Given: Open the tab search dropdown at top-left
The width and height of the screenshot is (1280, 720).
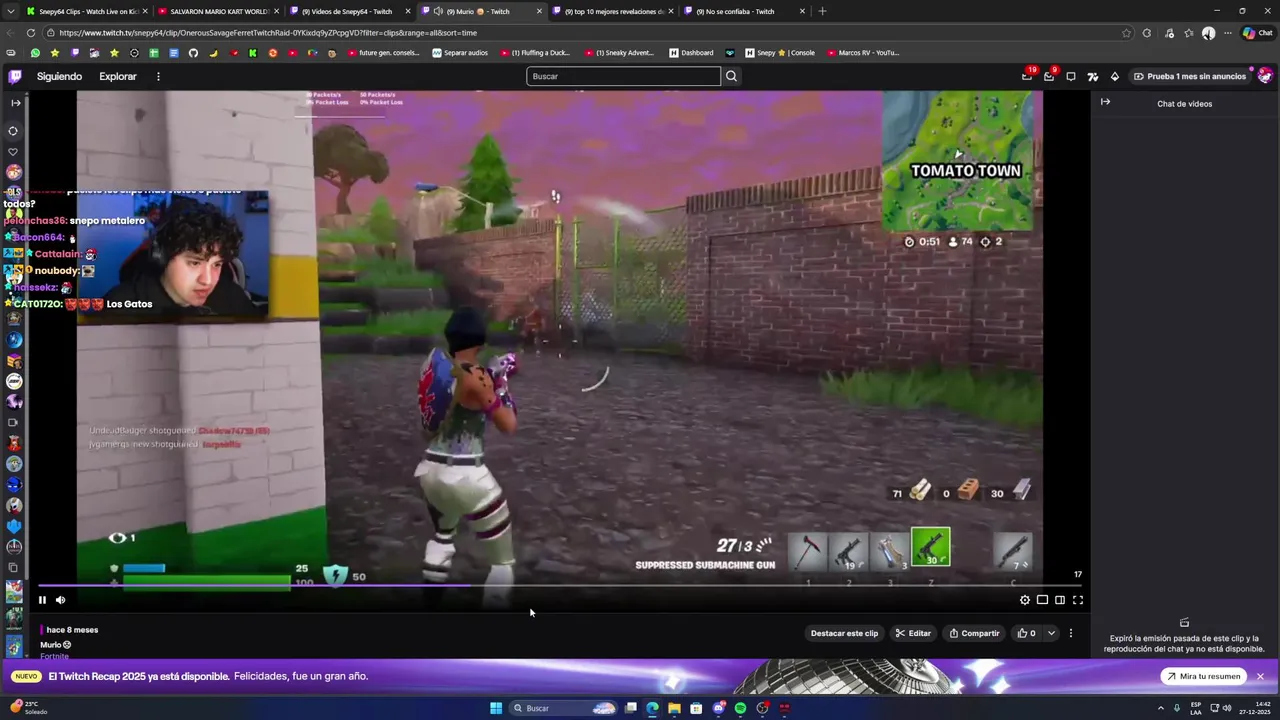Looking at the screenshot, I should 11,11.
